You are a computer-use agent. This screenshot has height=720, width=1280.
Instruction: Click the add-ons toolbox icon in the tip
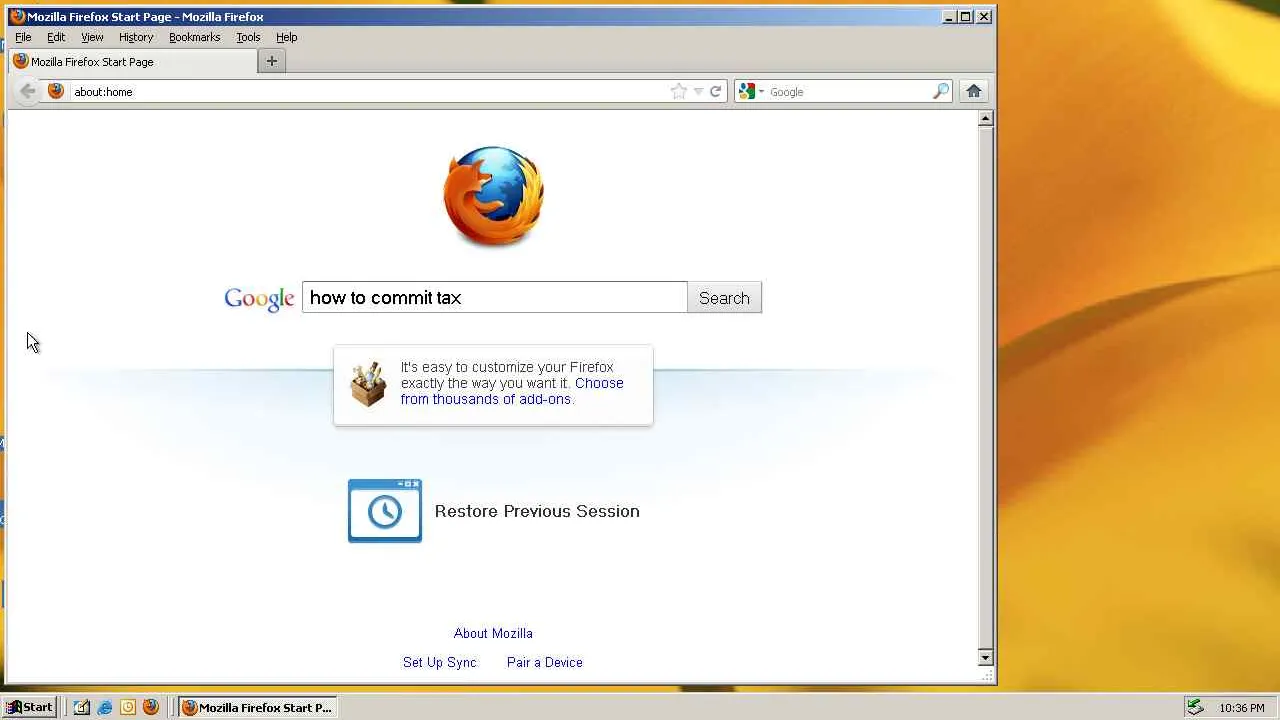368,384
